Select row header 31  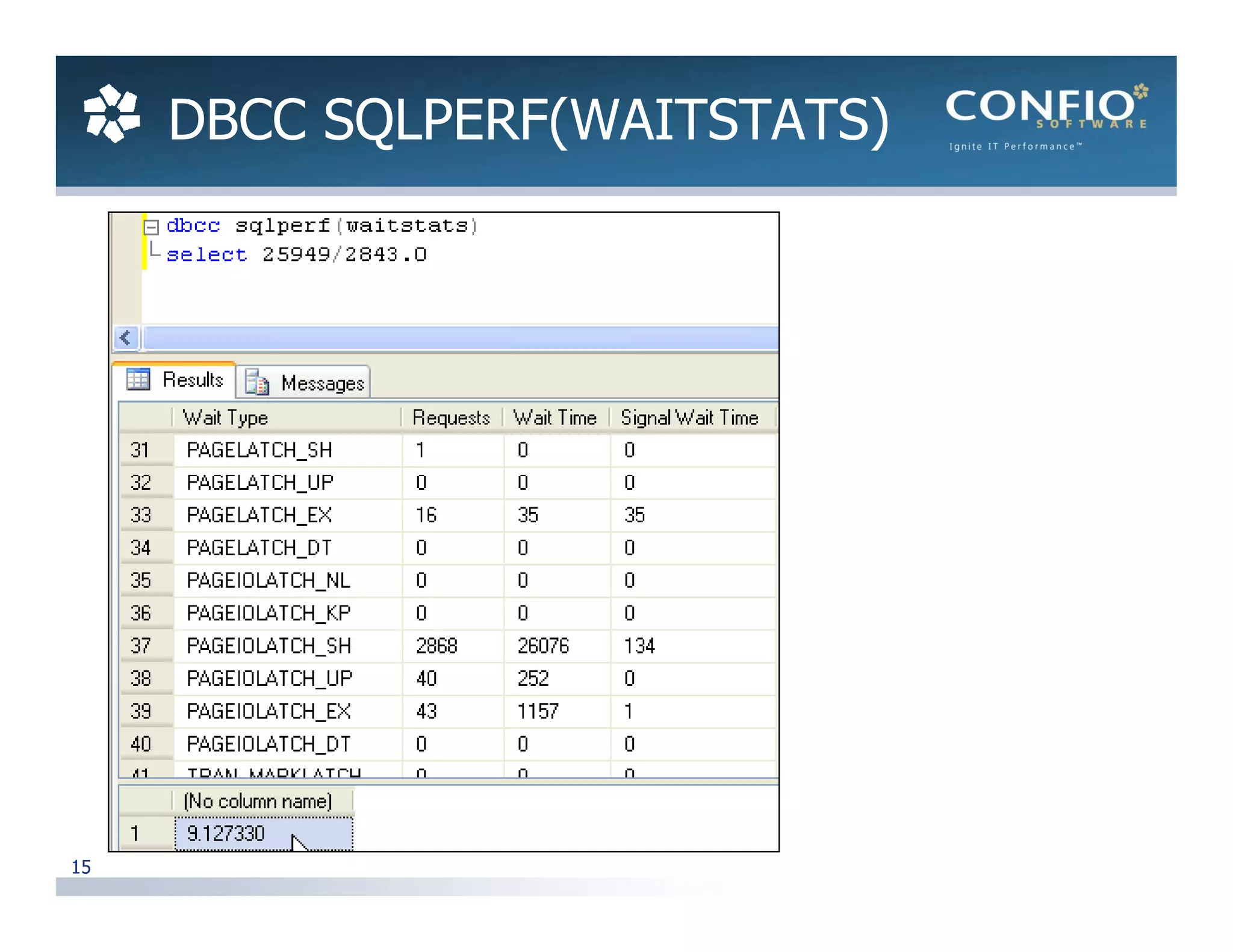point(146,450)
